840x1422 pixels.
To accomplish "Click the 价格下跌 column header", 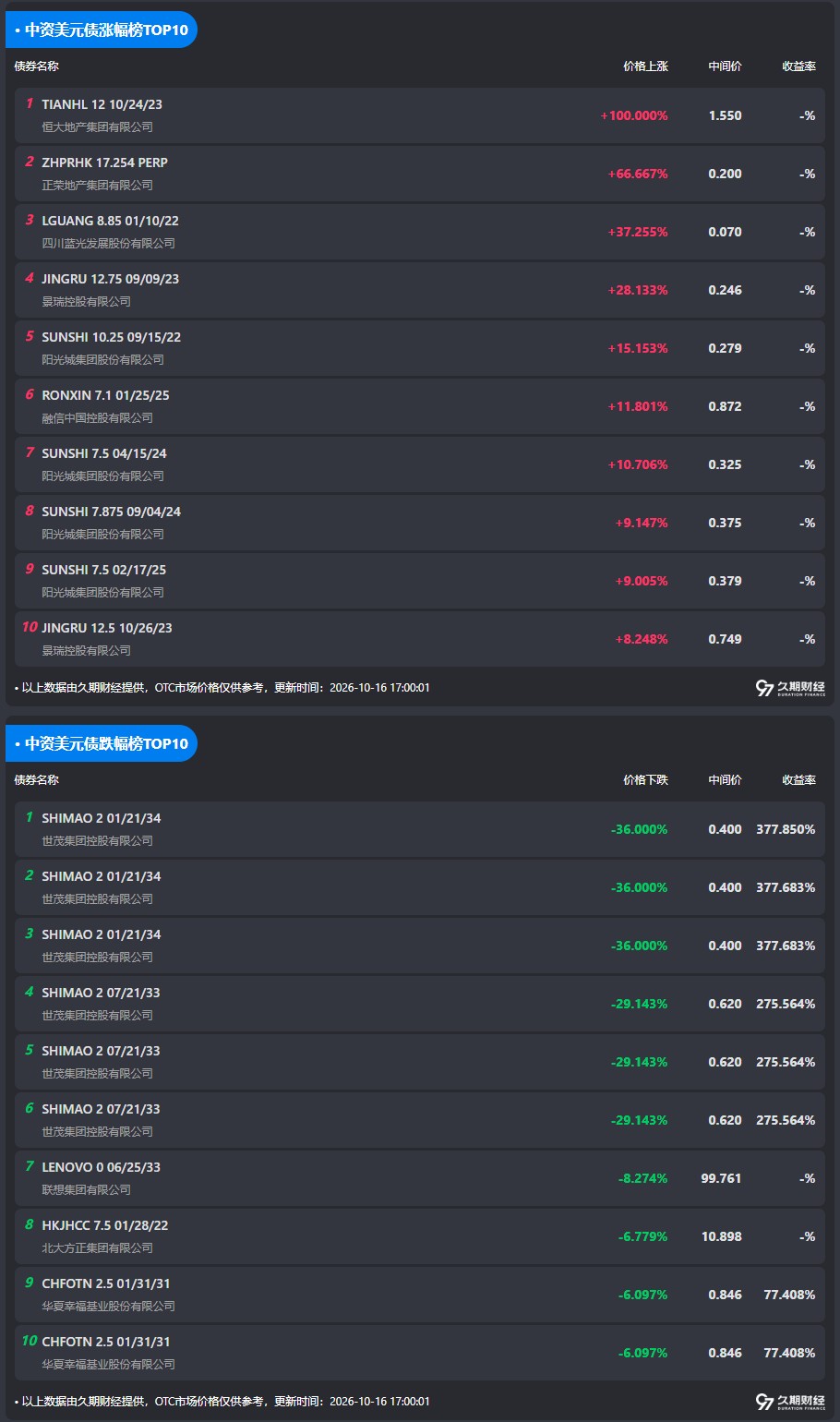I will coord(645,780).
